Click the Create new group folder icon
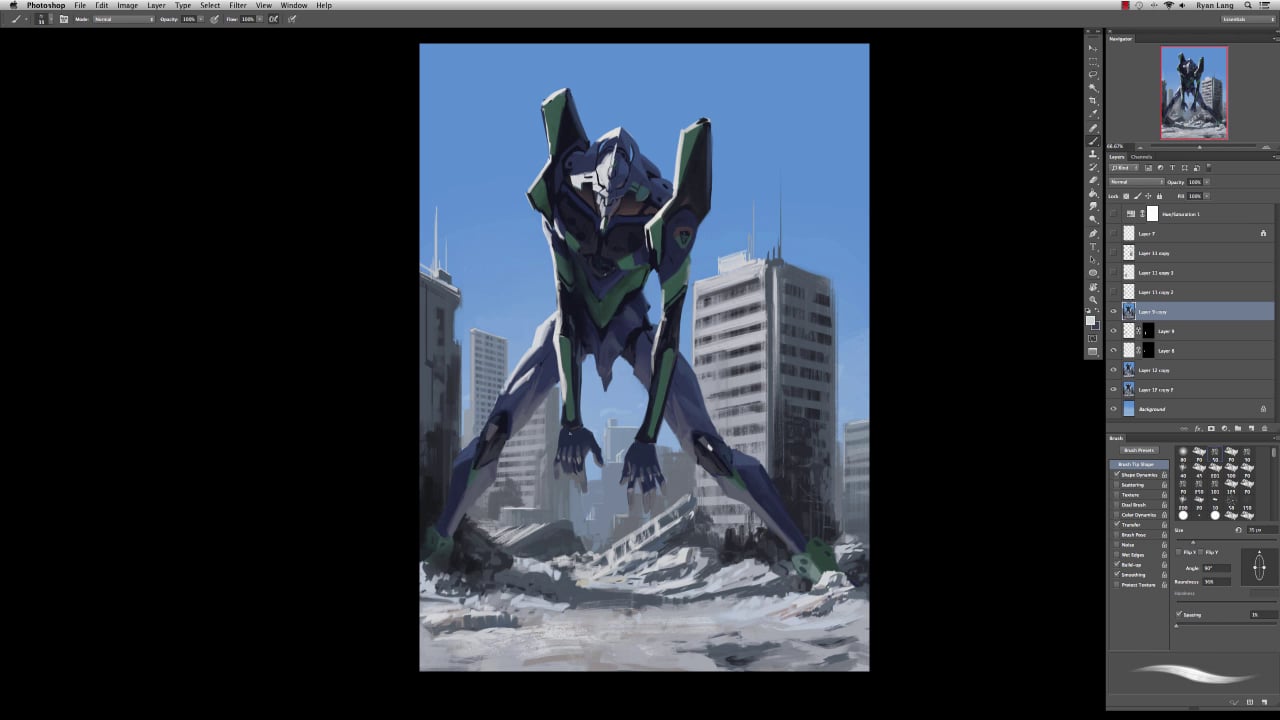Image resolution: width=1280 pixels, height=720 pixels. coord(1238,429)
